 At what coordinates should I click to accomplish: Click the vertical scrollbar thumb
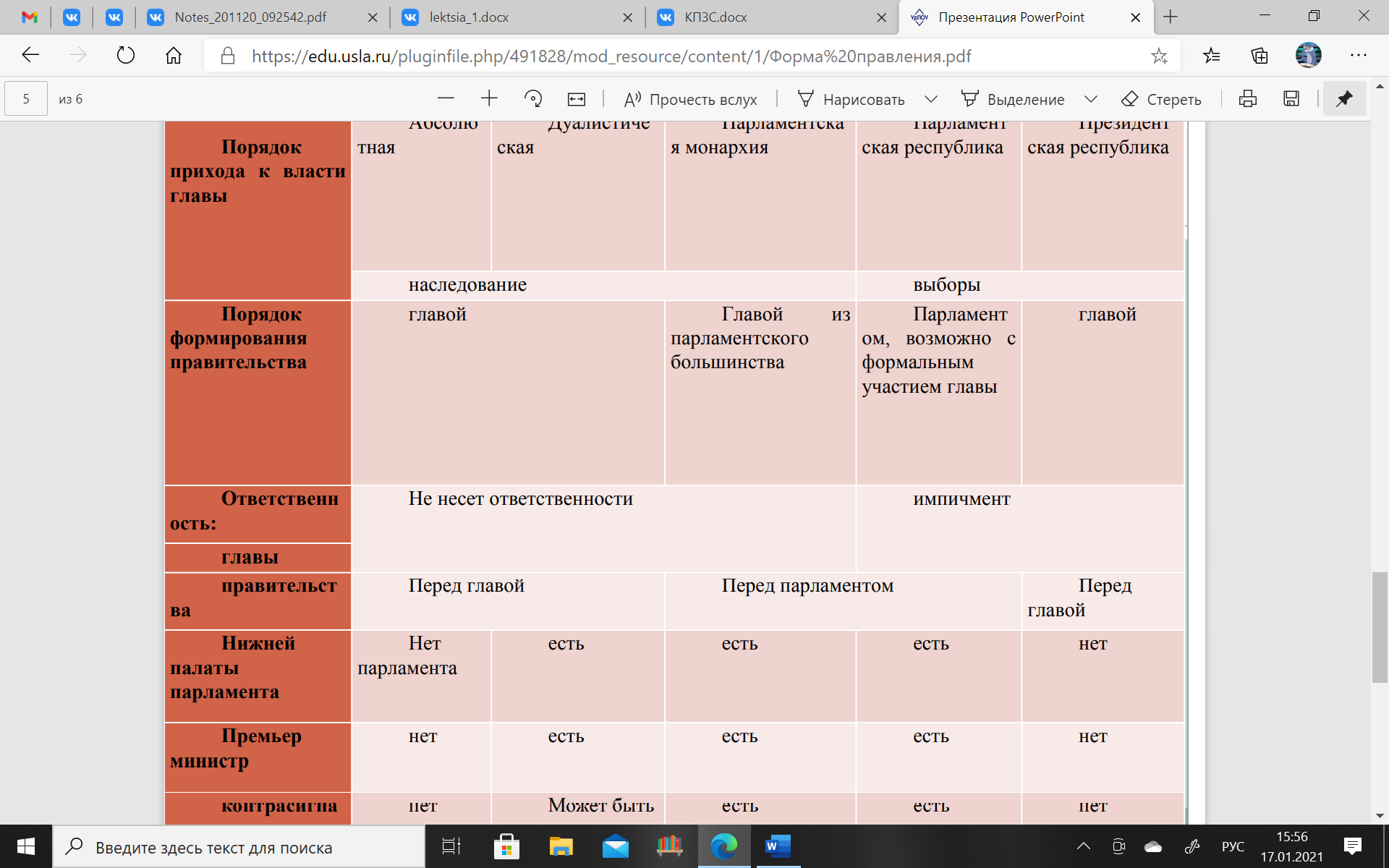click(1380, 627)
